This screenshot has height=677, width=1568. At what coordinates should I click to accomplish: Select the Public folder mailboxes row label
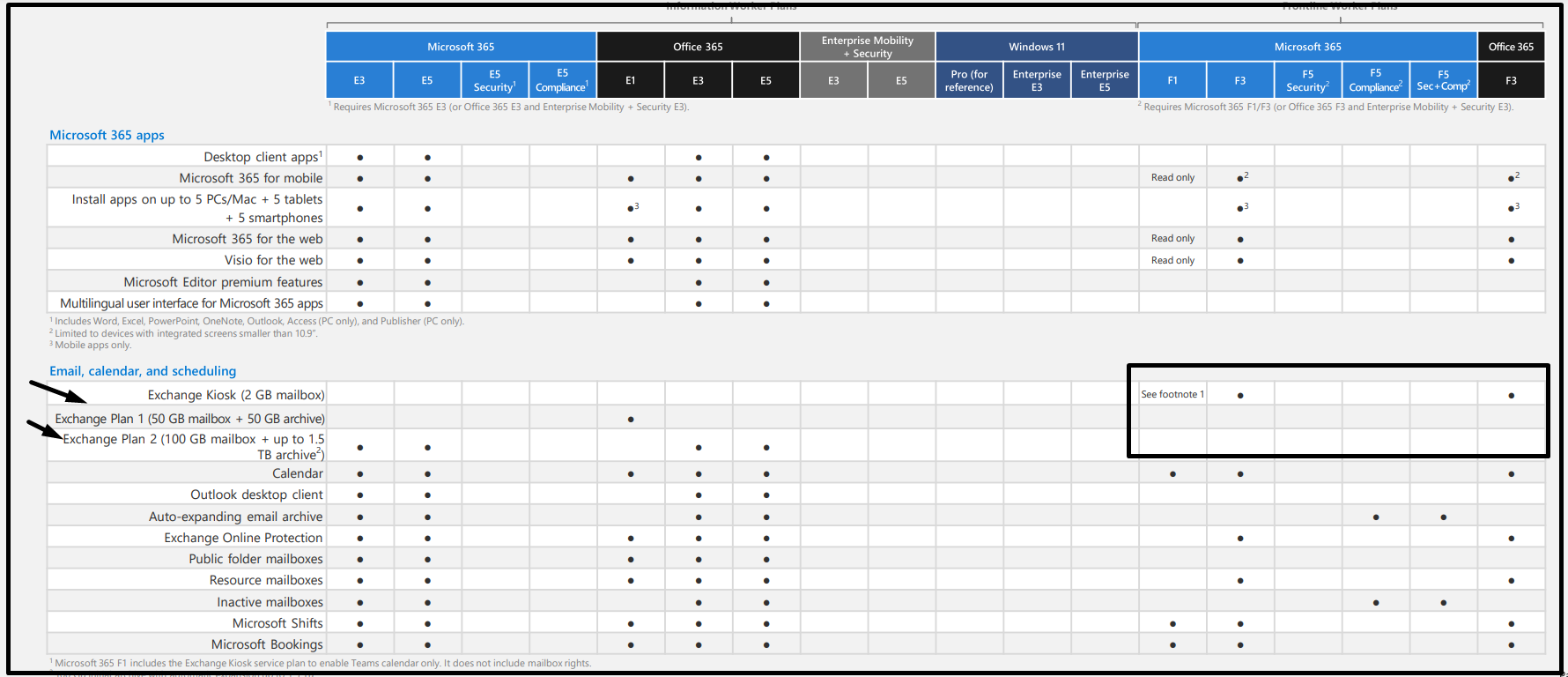pyautogui.click(x=255, y=559)
